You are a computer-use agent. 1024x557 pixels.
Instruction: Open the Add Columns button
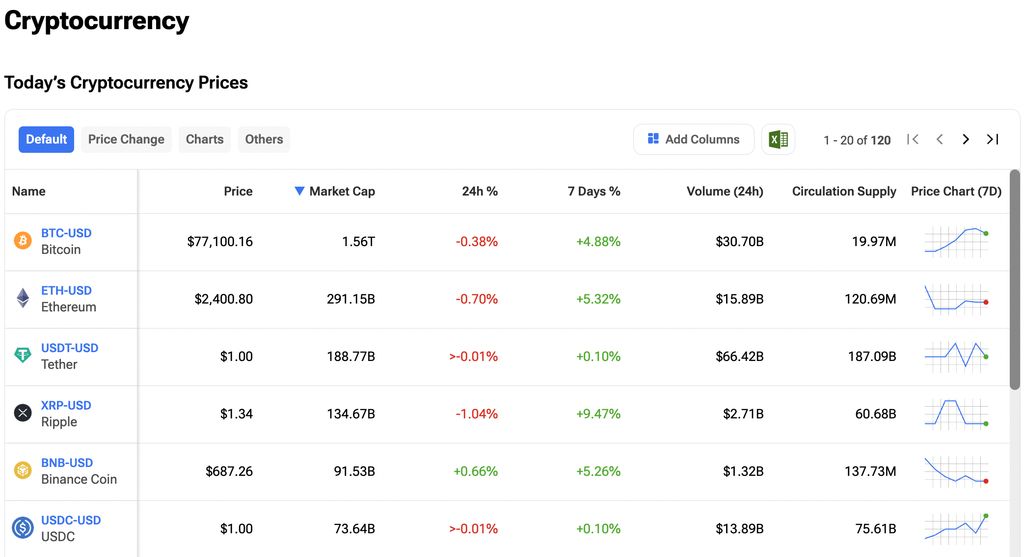click(x=694, y=139)
